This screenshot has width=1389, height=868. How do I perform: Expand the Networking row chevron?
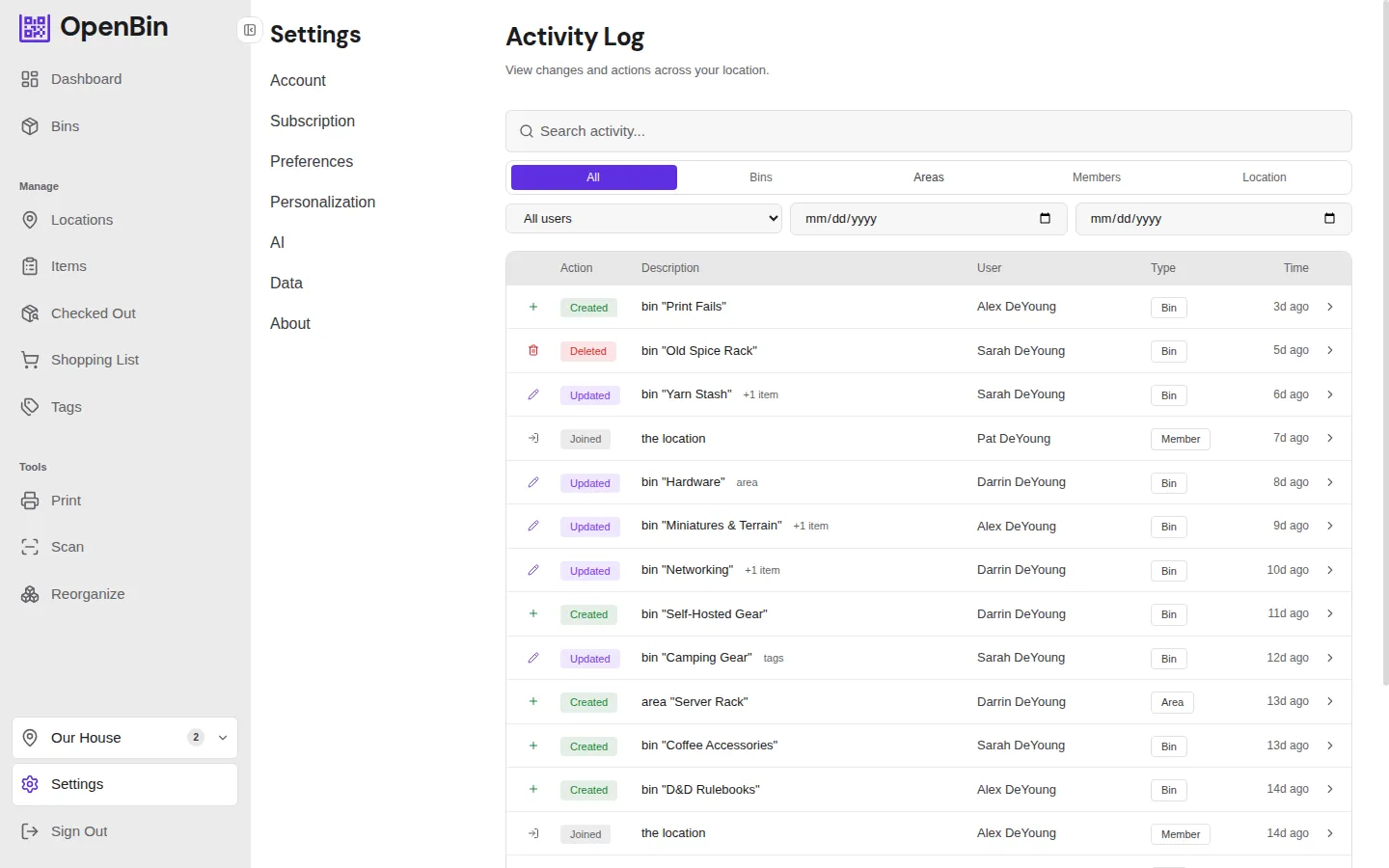pyautogui.click(x=1330, y=570)
